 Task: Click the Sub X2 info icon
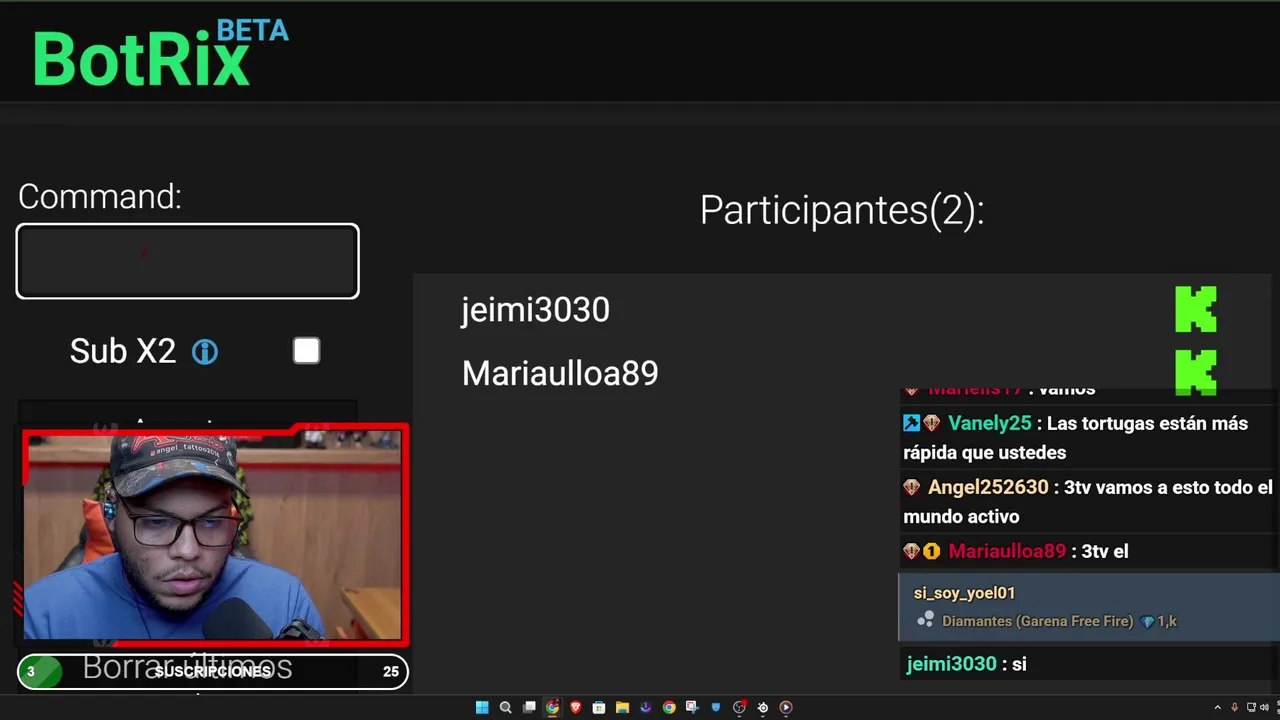click(205, 352)
